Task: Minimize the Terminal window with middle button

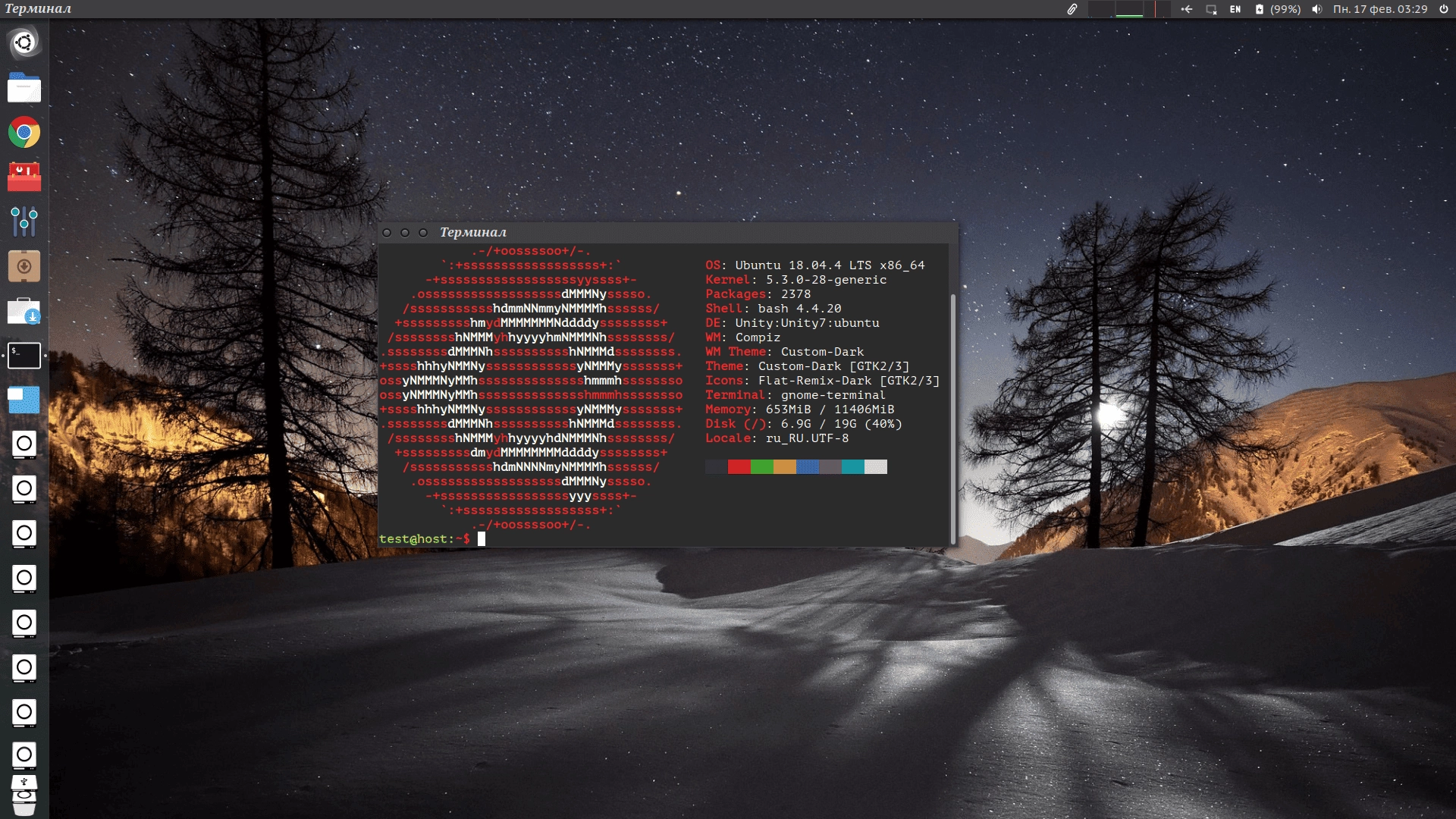Action: tap(405, 233)
